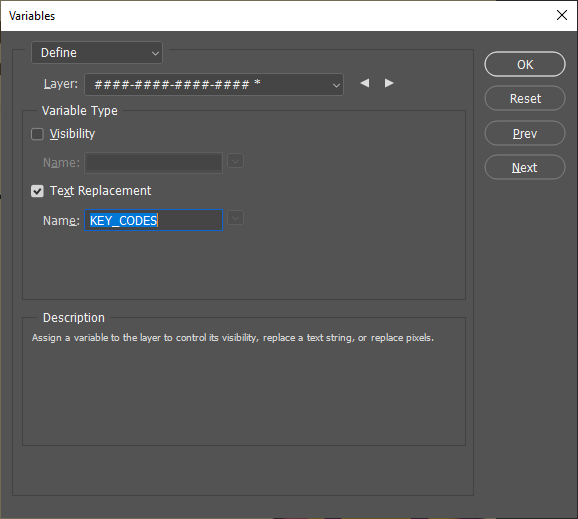This screenshot has height=519, width=578.
Task: Click the Visibility Name input field
Action: [x=153, y=163]
